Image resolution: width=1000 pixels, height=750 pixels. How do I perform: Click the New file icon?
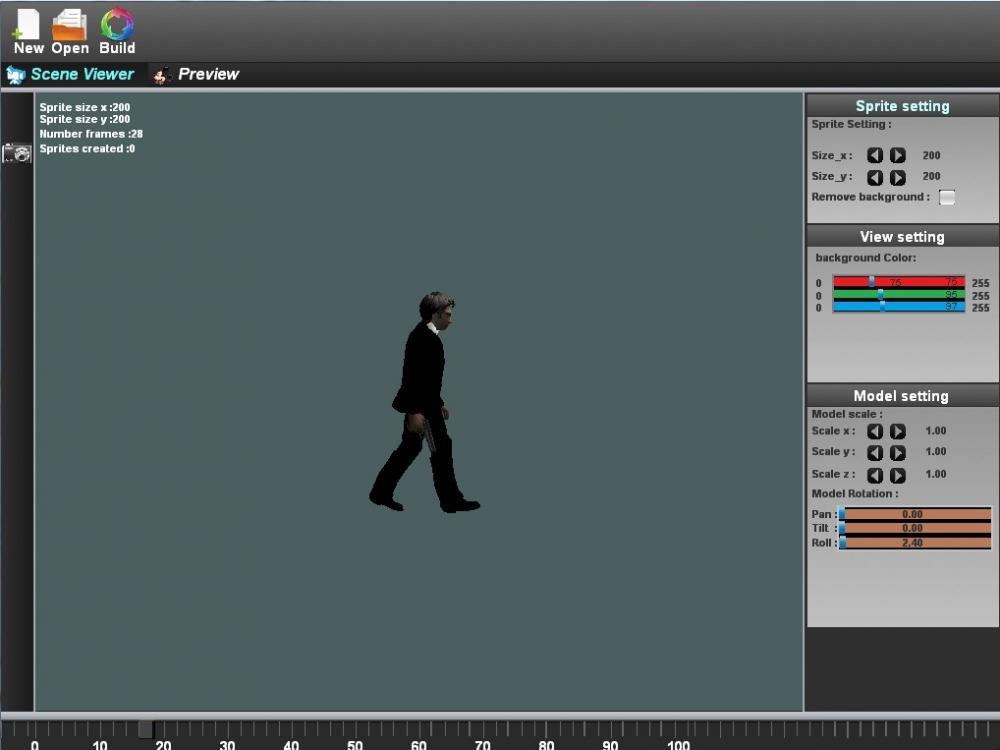28,26
